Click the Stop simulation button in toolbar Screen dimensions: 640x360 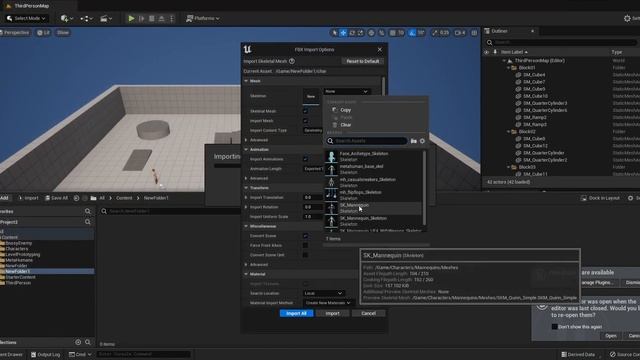[x=152, y=18]
